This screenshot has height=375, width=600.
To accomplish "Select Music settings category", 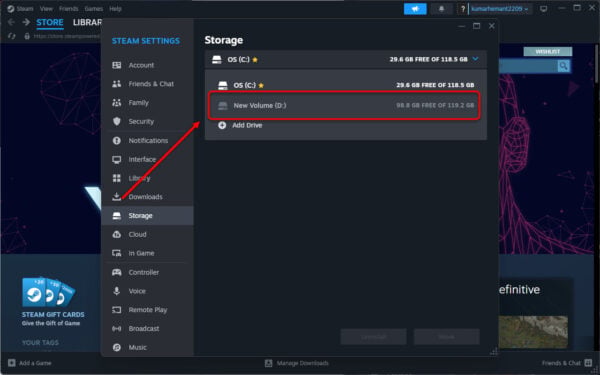I will tap(147, 347).
